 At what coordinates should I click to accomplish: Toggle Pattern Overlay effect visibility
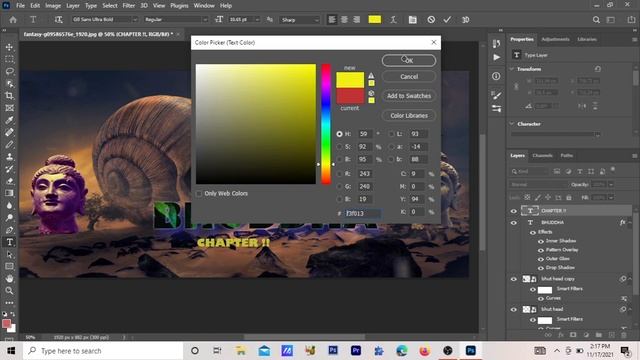pyautogui.click(x=541, y=250)
